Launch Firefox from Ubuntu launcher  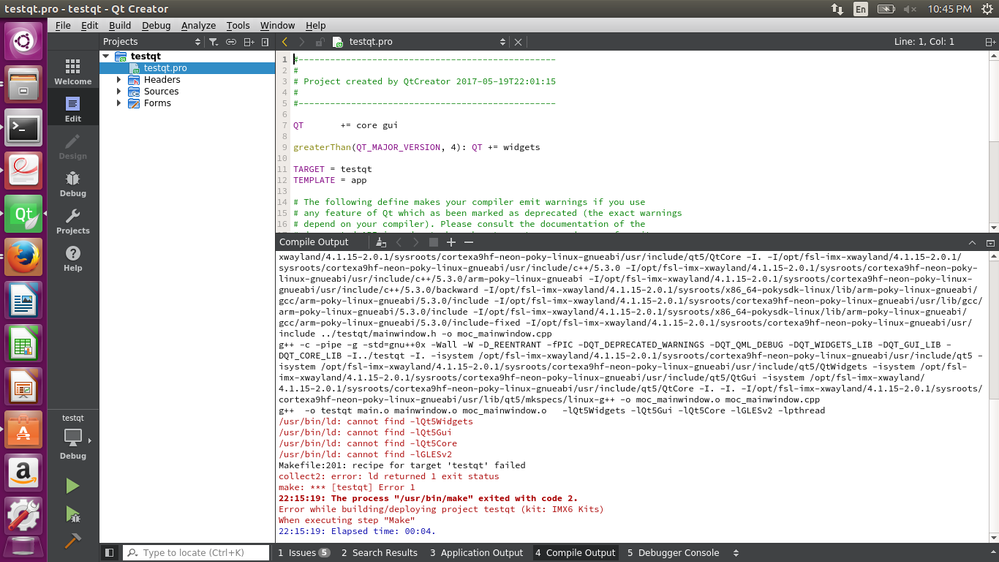pyautogui.click(x=24, y=257)
